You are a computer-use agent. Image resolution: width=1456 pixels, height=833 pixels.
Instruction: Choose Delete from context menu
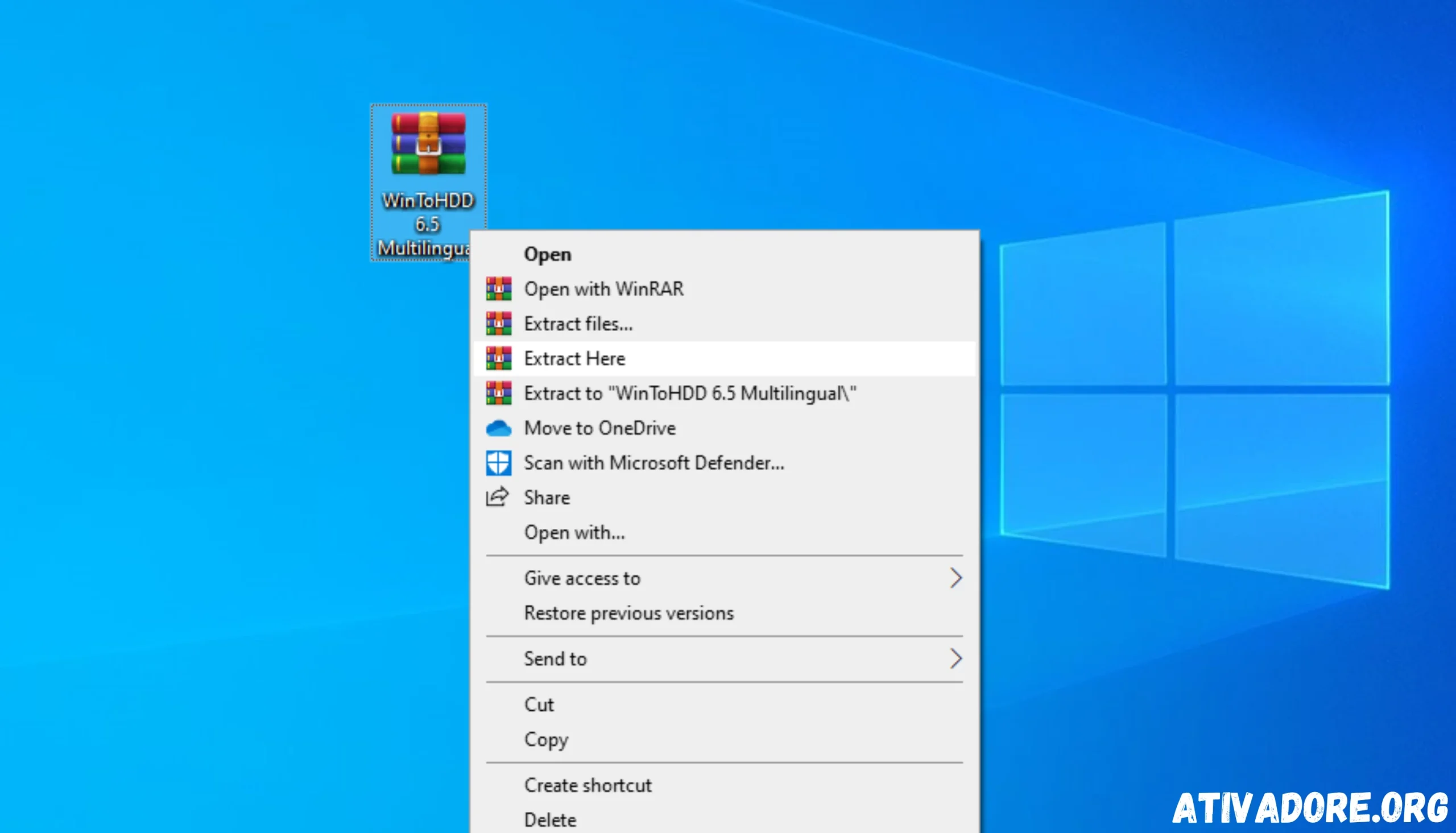(724, 819)
